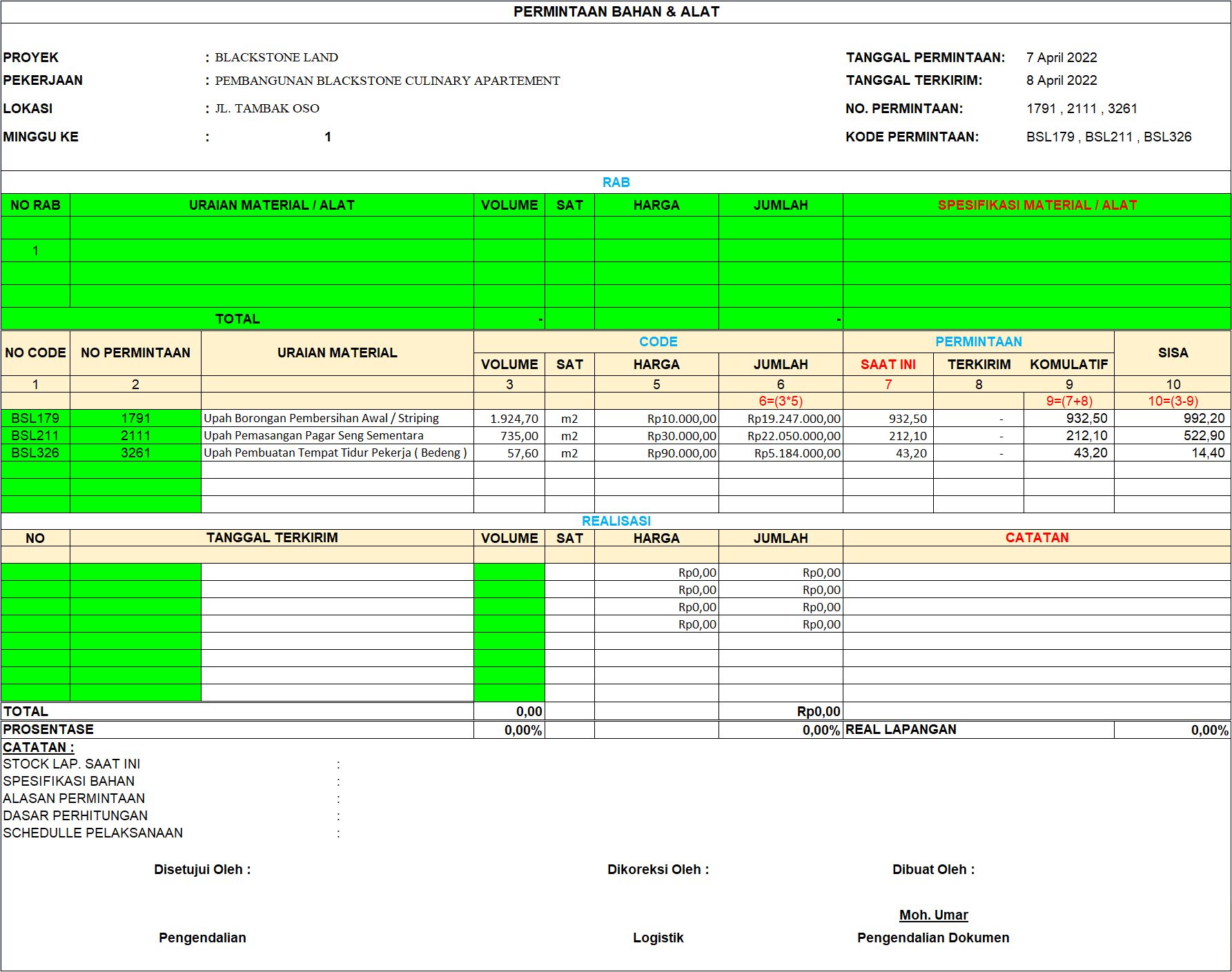Select Upah Pemasangan Pagar Seng Sementara

pos(313,435)
